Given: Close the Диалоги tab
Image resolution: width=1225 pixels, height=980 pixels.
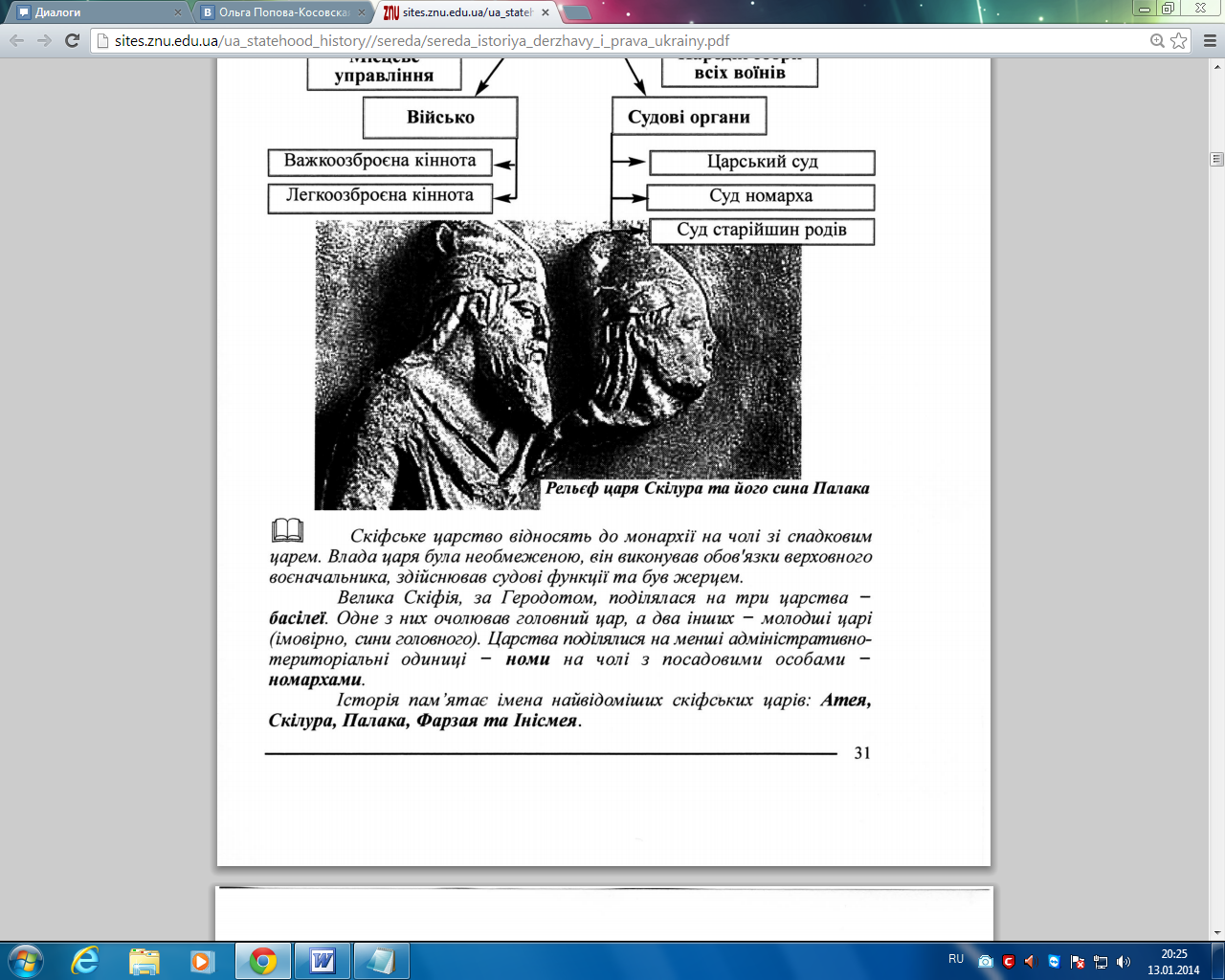Looking at the screenshot, I should 177,12.
